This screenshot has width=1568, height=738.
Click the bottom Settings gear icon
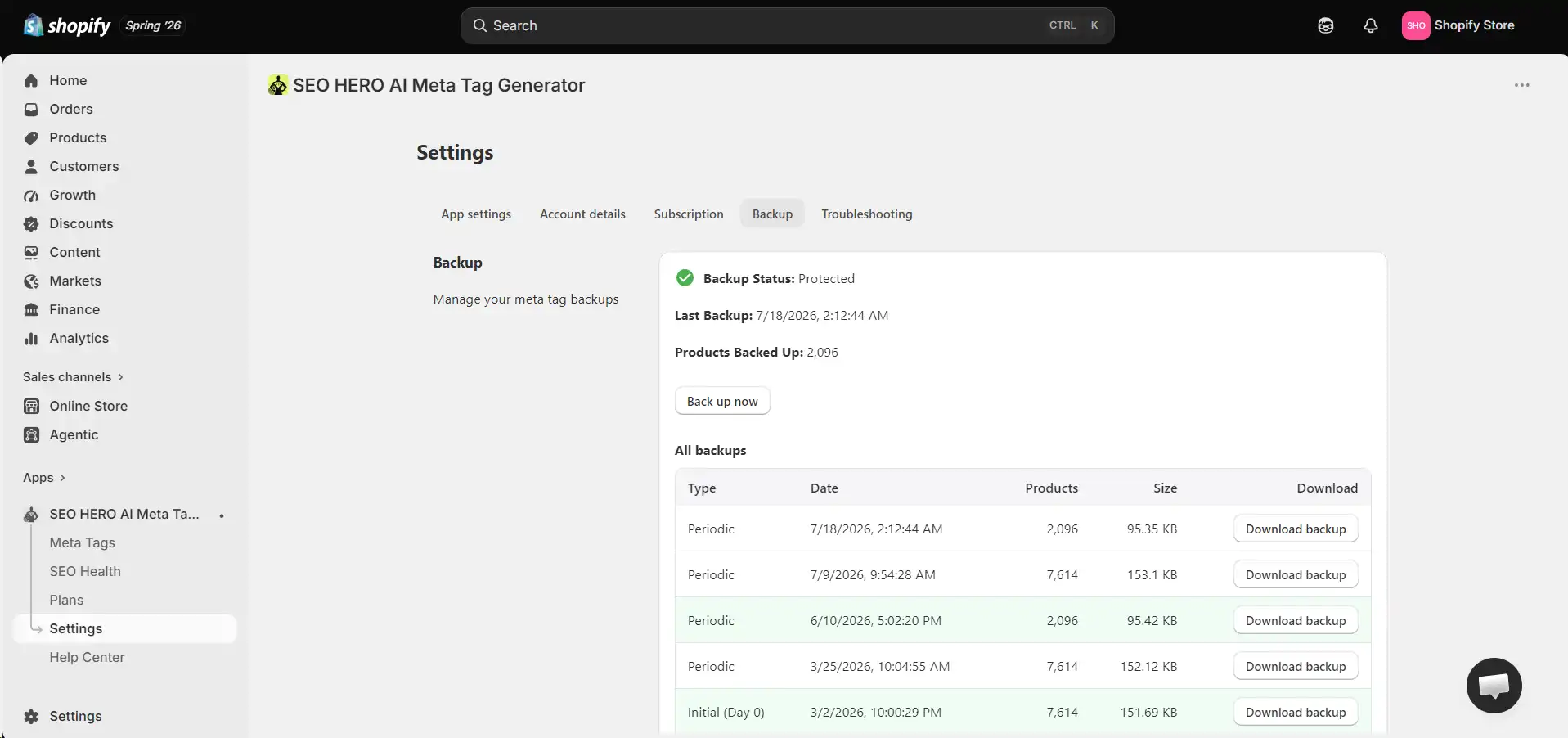coord(31,716)
